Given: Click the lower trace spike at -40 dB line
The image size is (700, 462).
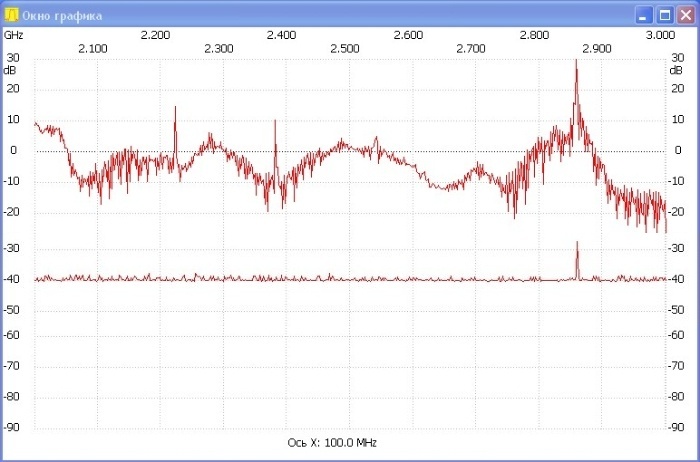Looking at the screenshot, I should (577, 260).
